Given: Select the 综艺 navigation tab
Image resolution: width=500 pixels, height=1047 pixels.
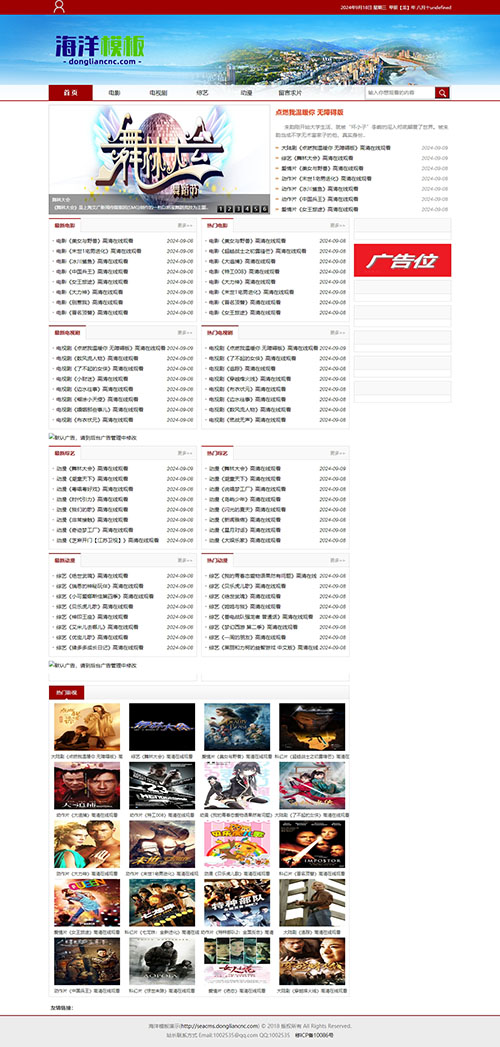Looking at the screenshot, I should [x=202, y=93].
